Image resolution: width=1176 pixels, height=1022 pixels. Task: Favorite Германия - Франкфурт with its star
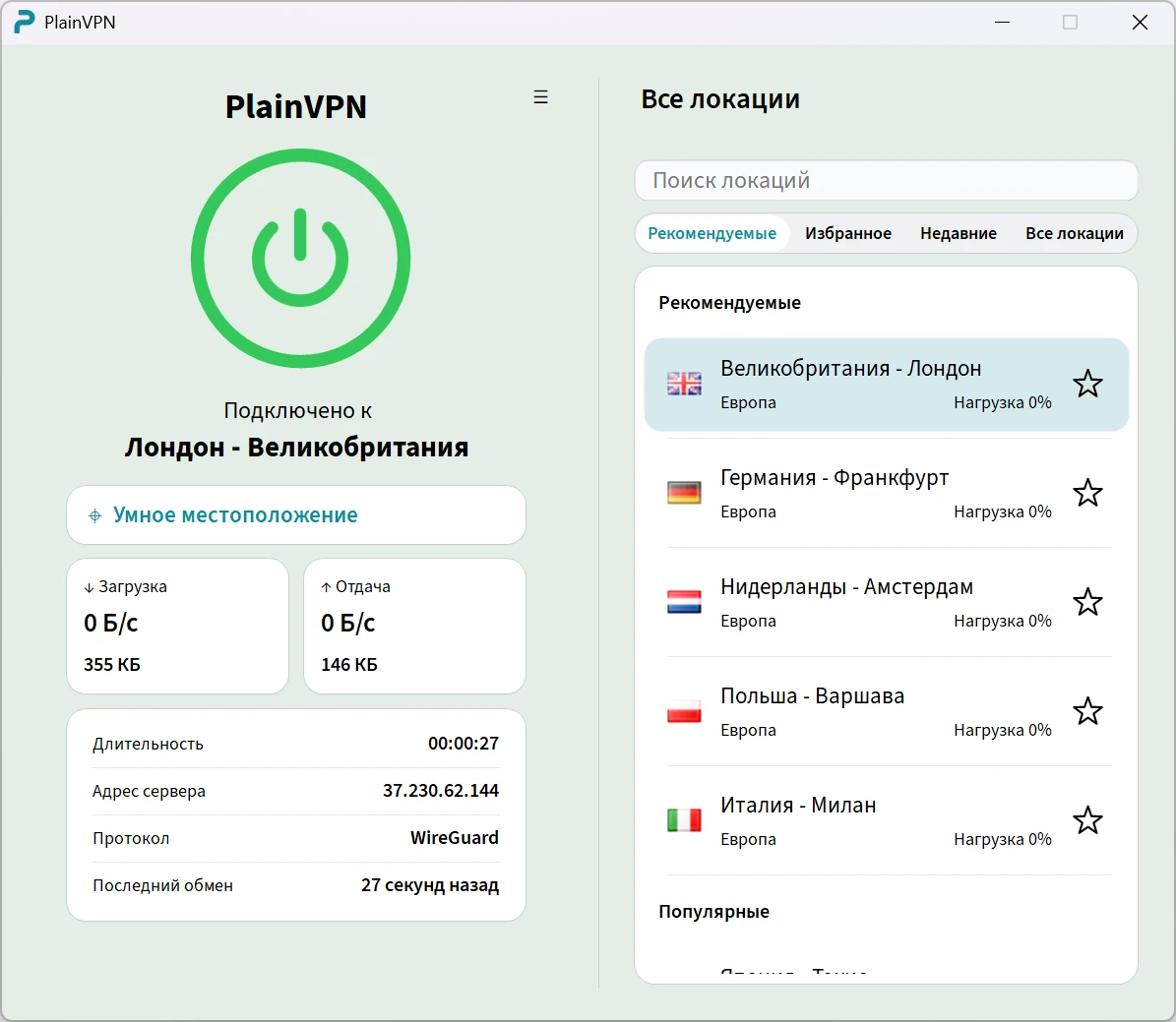click(1087, 493)
